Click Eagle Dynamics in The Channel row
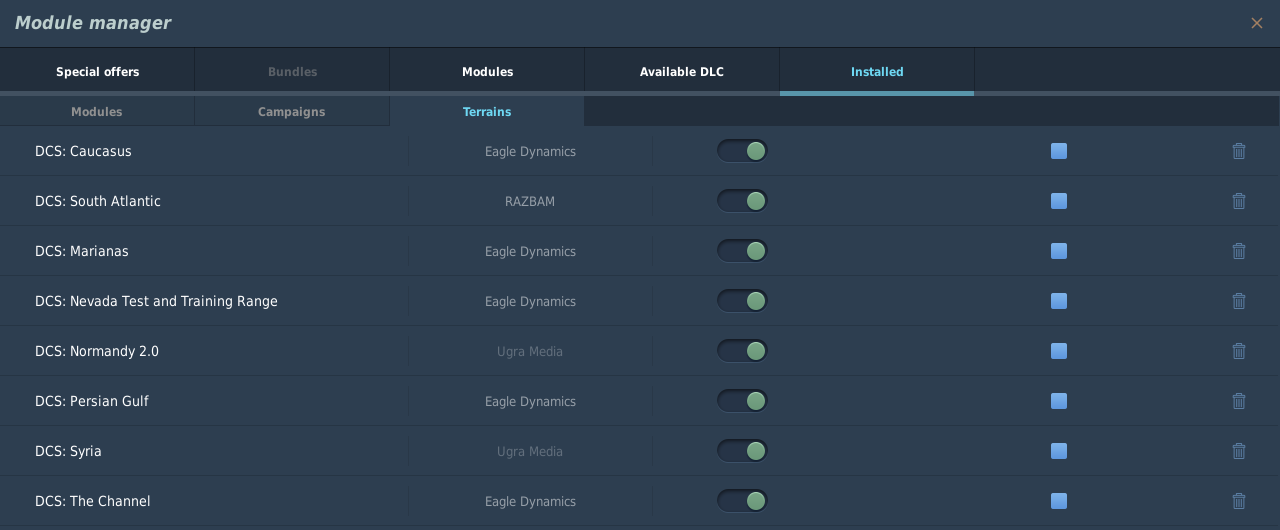Image resolution: width=1280 pixels, height=530 pixels. coord(530,501)
